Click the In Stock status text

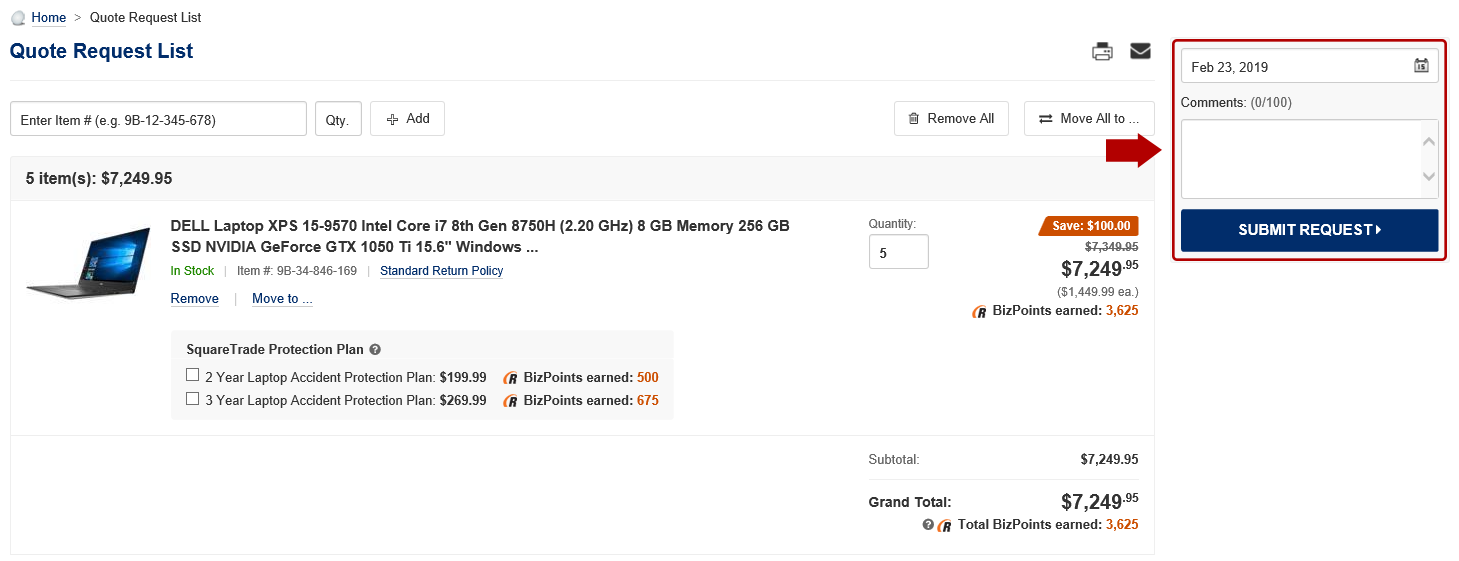tap(192, 271)
